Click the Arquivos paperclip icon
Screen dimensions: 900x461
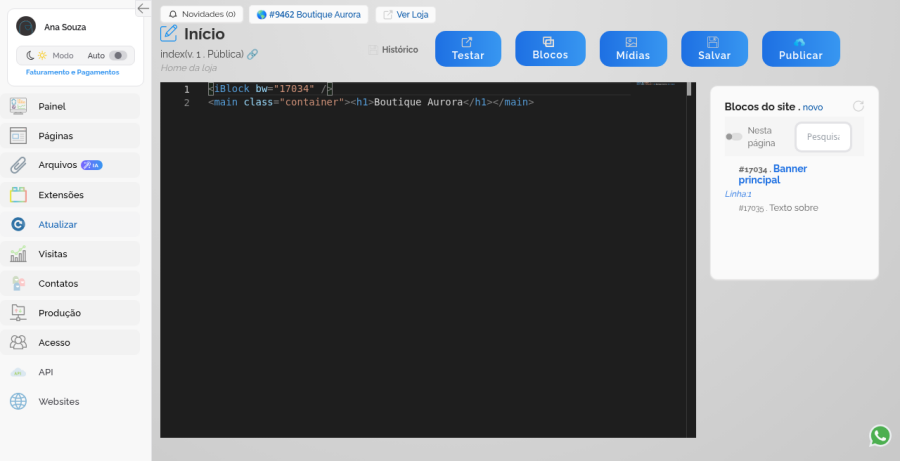click(18, 165)
